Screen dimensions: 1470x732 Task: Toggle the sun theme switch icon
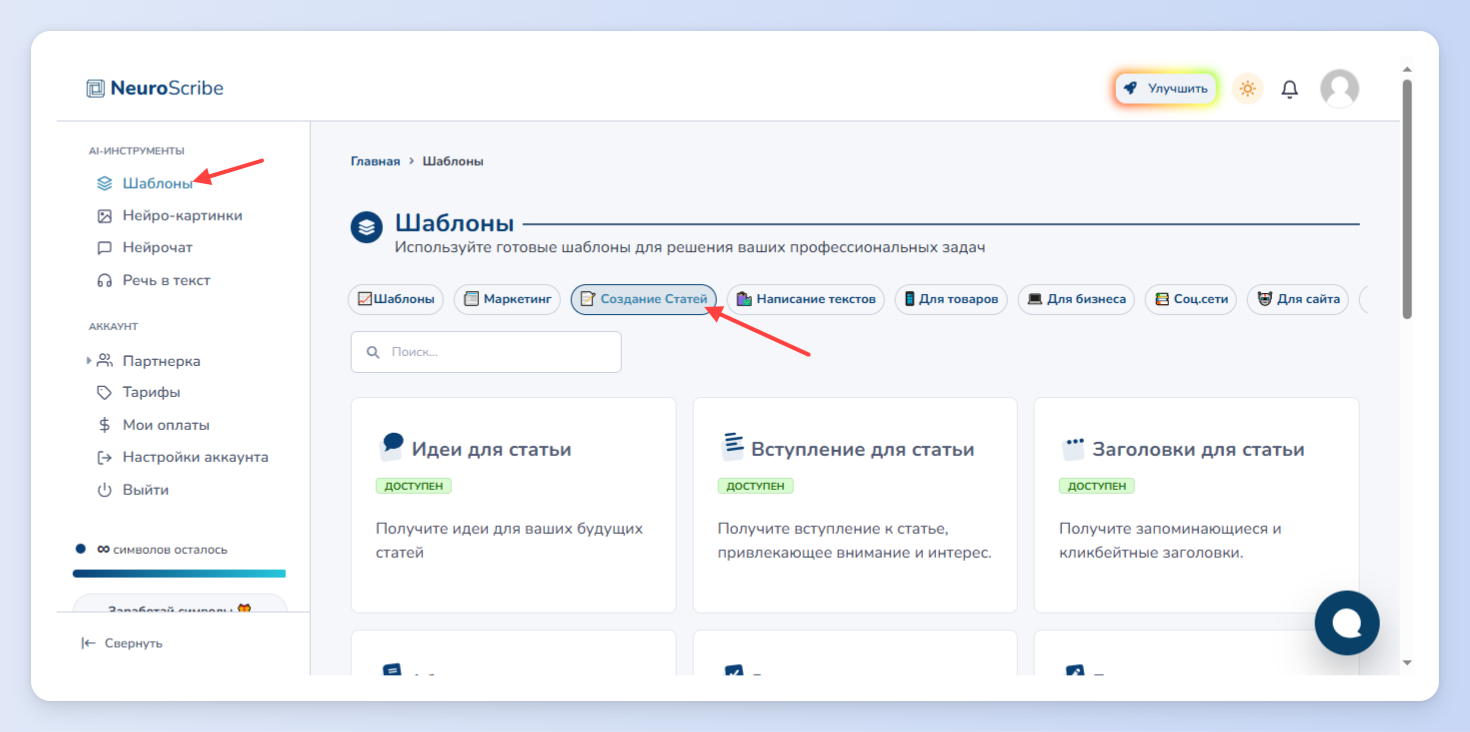[1247, 89]
